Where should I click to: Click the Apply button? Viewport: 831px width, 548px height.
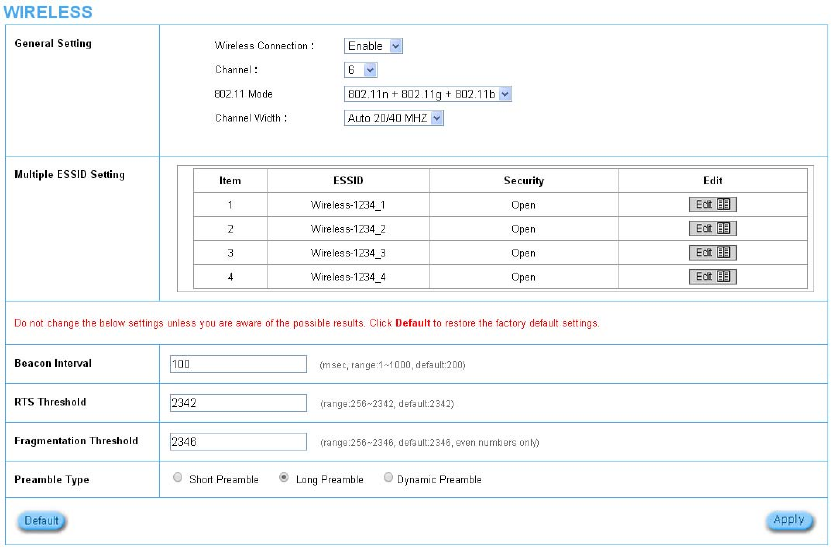(789, 520)
